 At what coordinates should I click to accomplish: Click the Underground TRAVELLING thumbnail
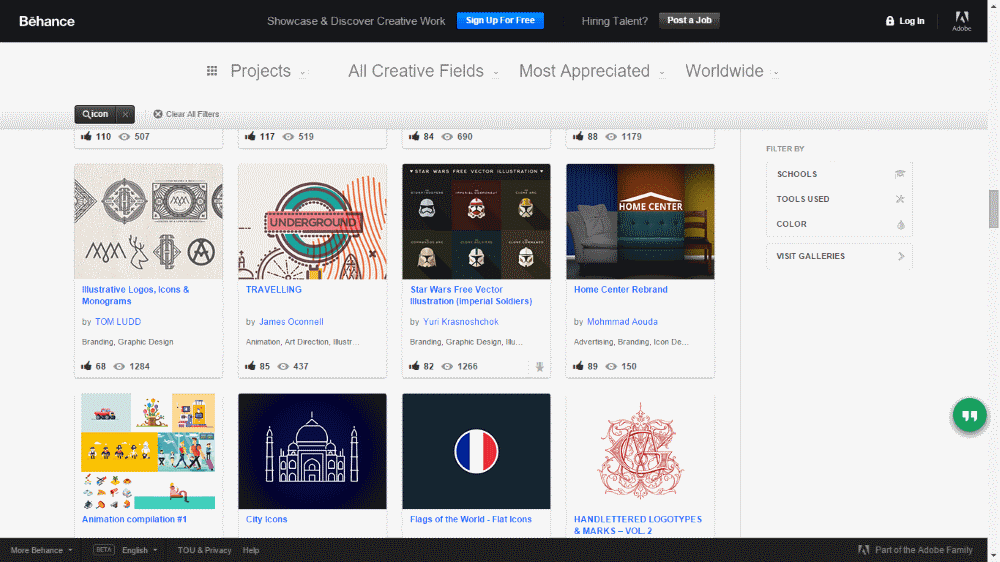[312, 221]
